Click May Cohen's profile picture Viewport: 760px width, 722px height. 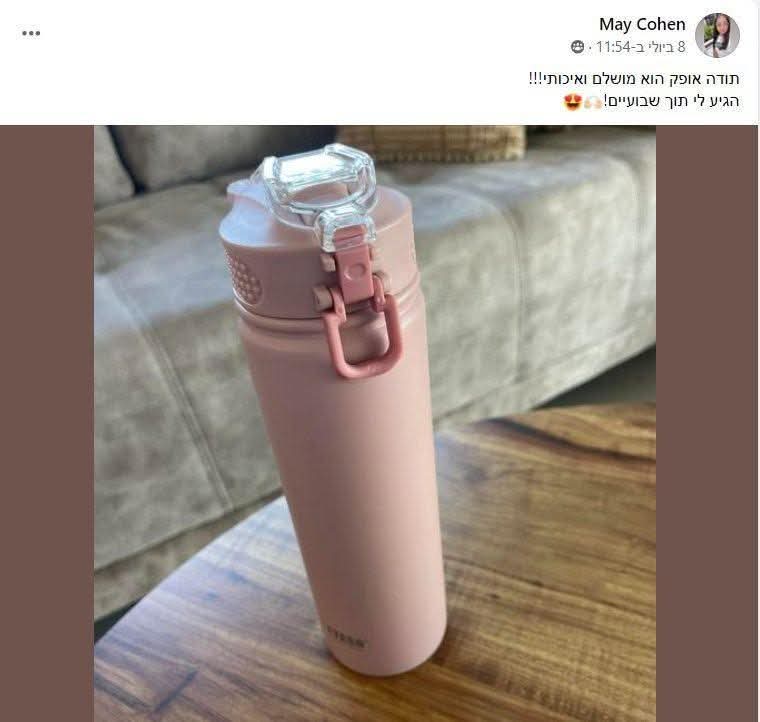[717, 35]
